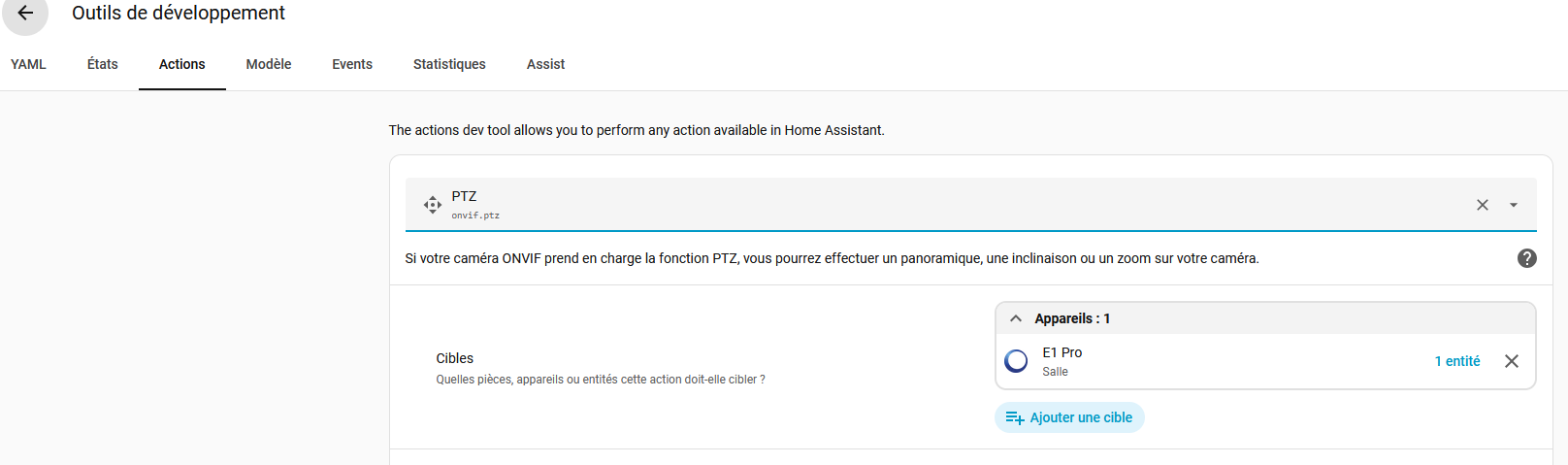Open the Assist tab
The image size is (1568, 465).
(545, 64)
